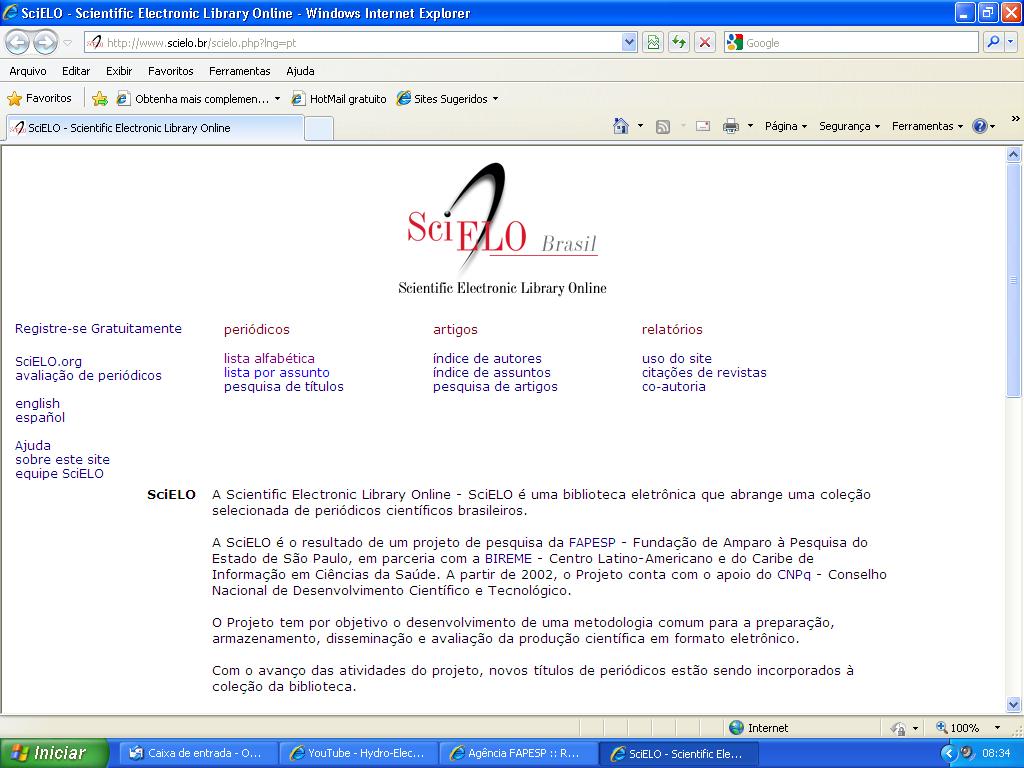
Task: Open the recent pages dropdown arrow
Action: click(x=67, y=43)
